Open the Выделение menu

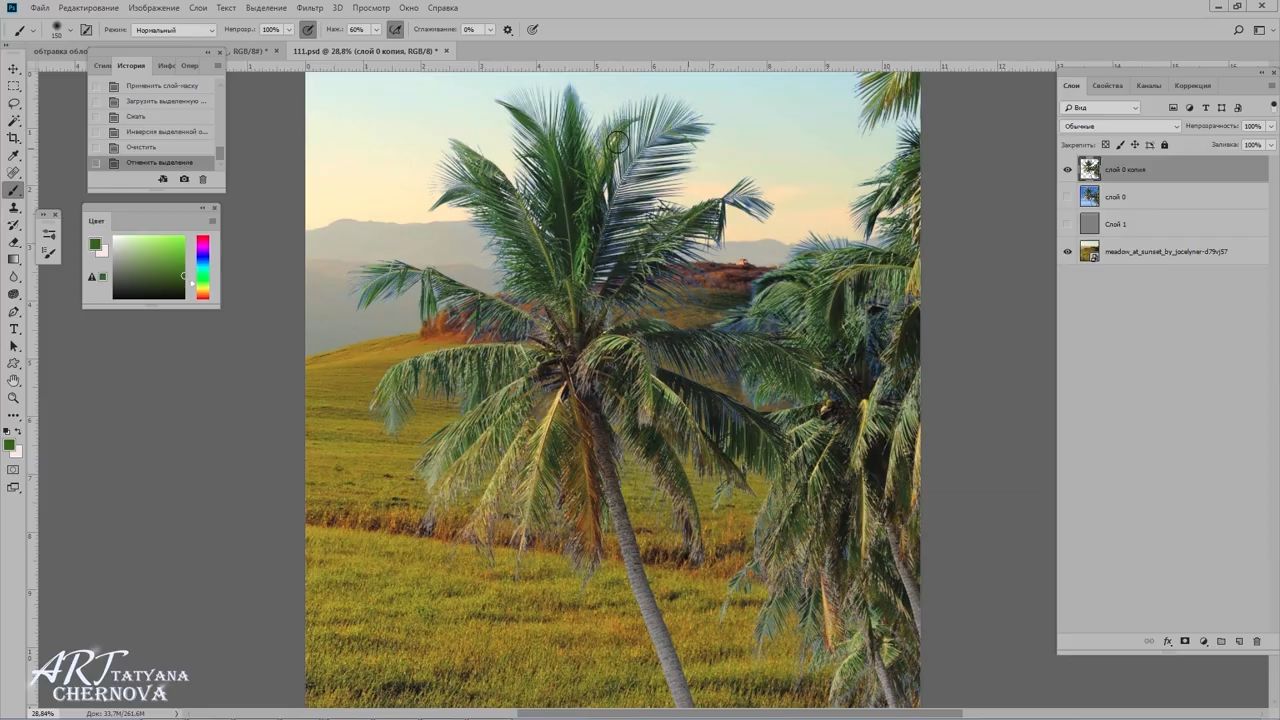(x=266, y=7)
